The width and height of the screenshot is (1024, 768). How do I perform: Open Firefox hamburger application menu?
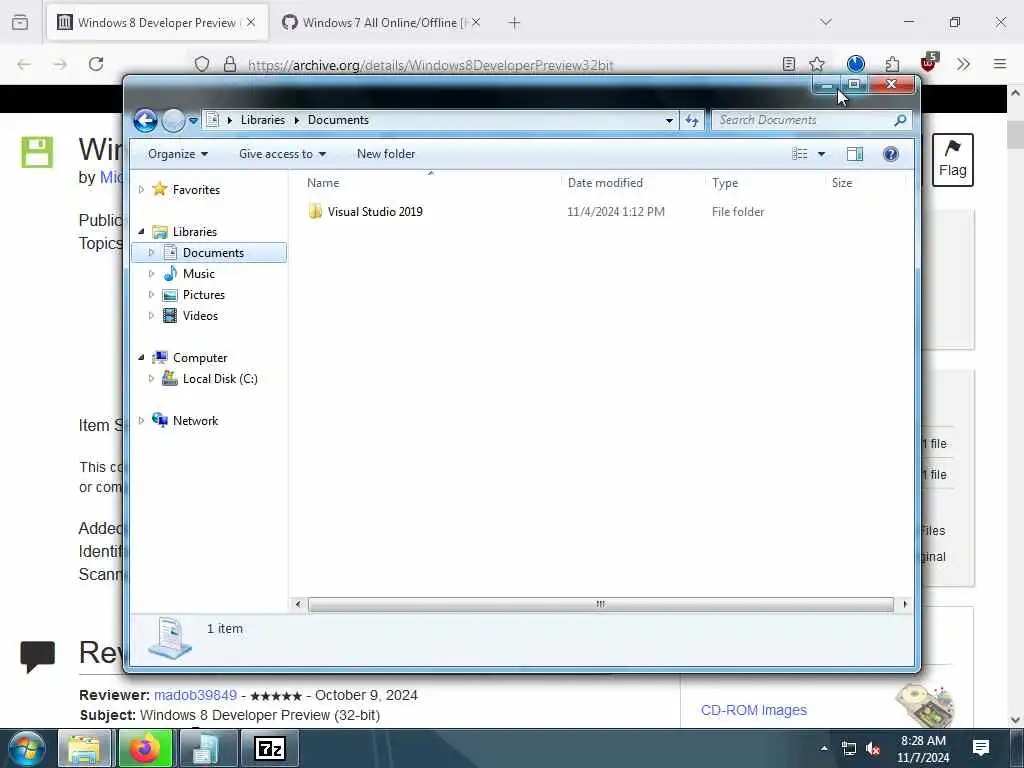999,64
